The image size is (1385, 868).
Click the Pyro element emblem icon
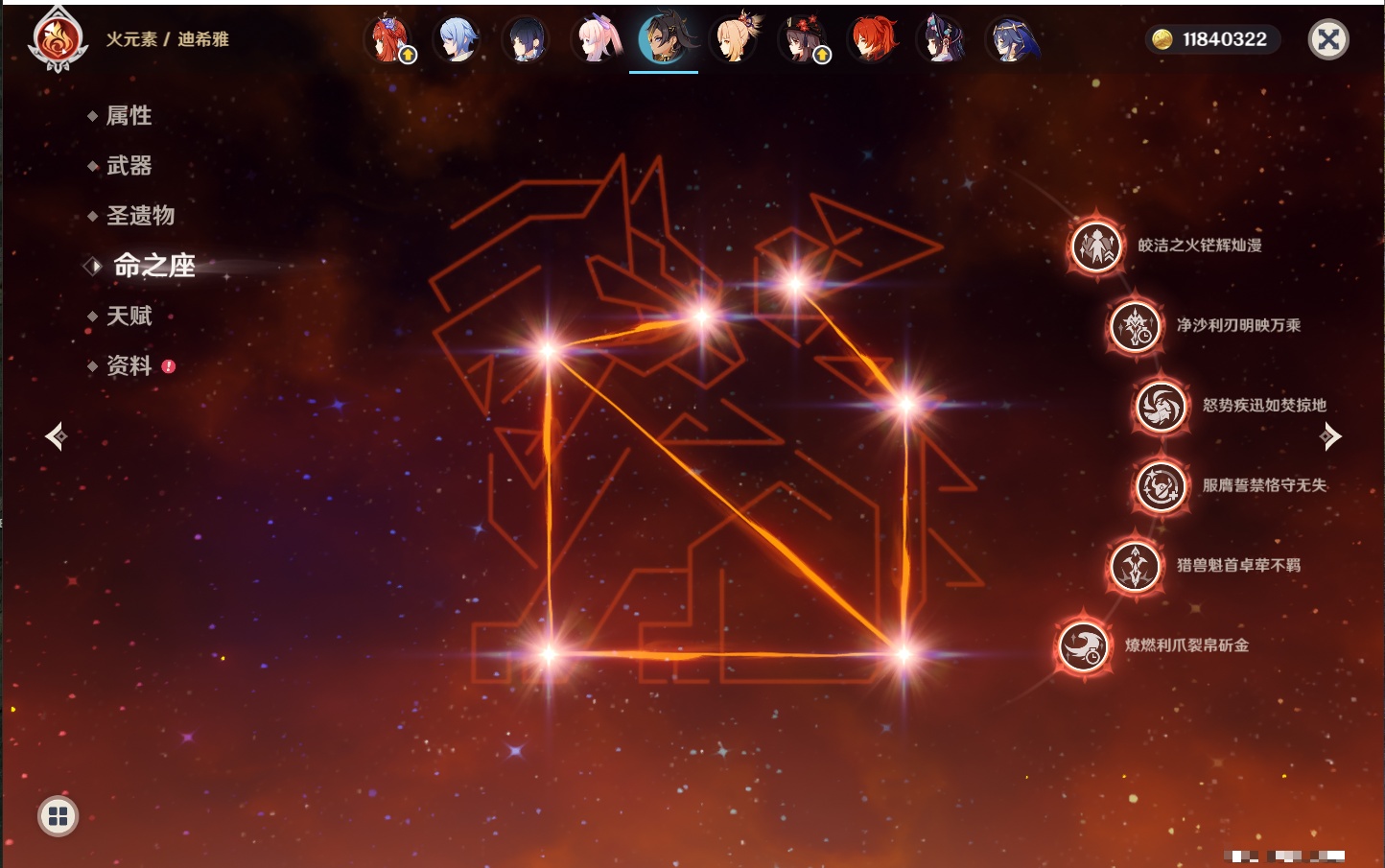tap(58, 39)
